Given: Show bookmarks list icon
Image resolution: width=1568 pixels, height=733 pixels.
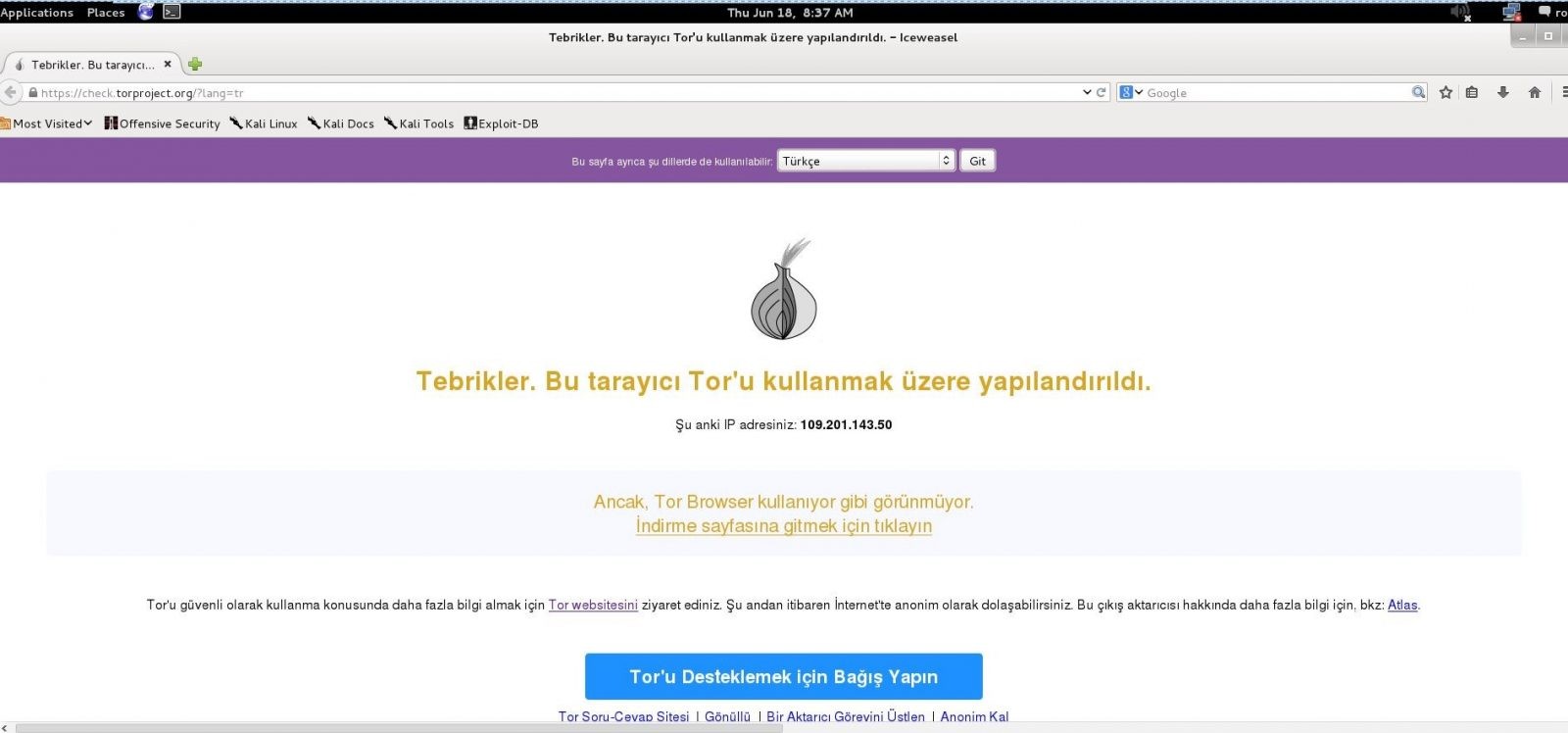Looking at the screenshot, I should [x=1472, y=92].
